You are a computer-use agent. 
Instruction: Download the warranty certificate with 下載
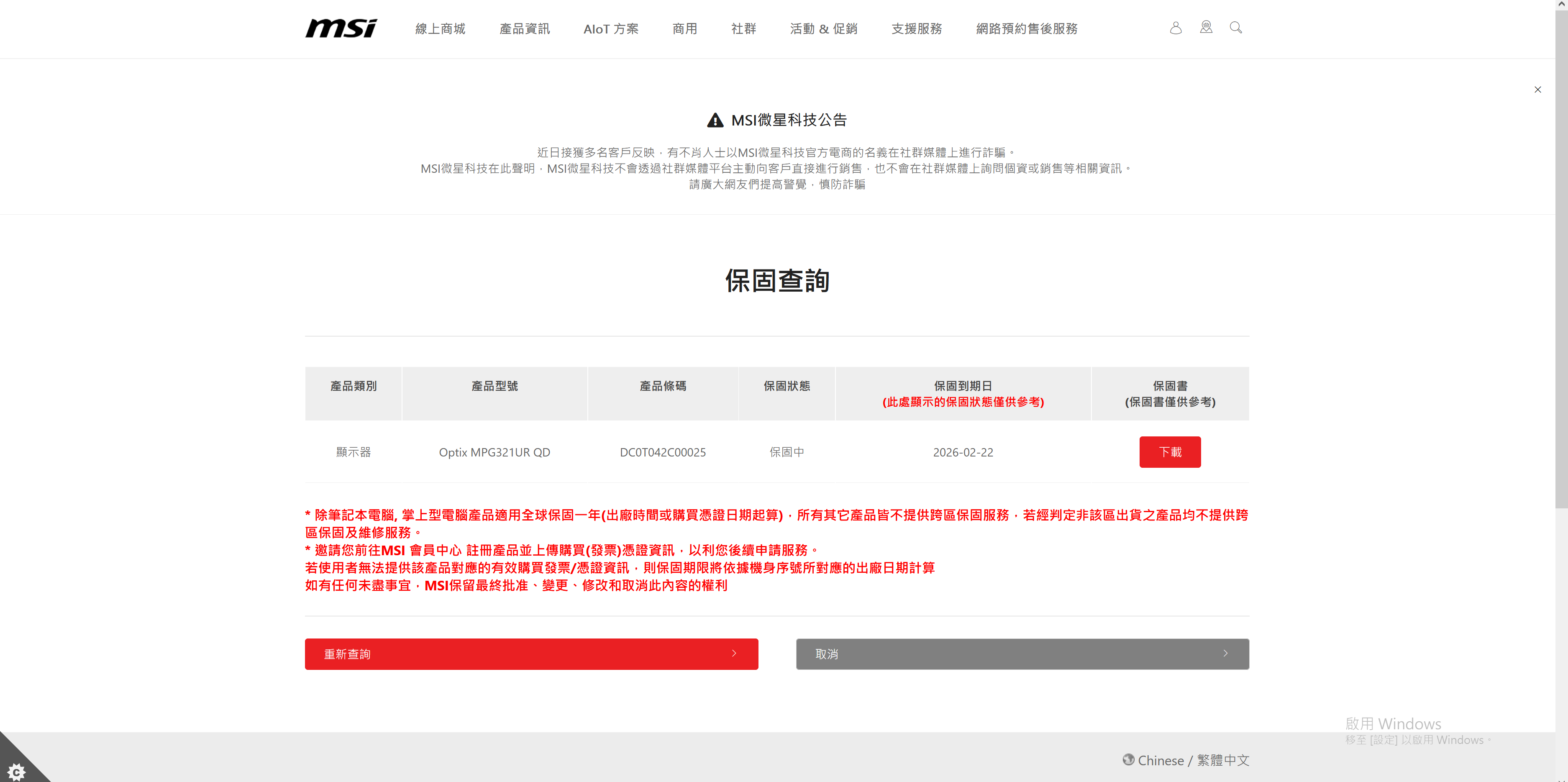[1170, 452]
